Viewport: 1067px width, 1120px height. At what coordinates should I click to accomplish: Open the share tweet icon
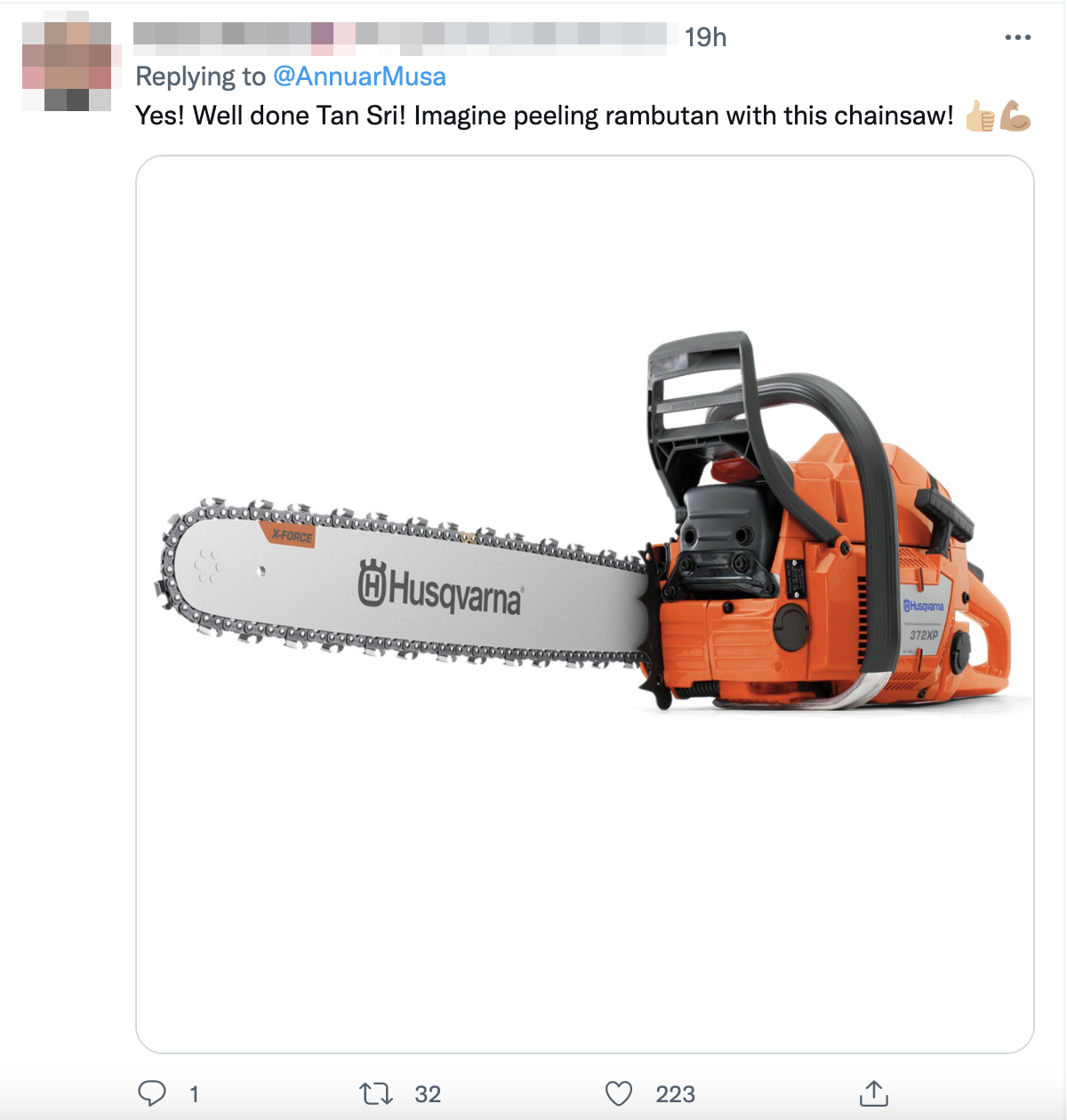874,1093
